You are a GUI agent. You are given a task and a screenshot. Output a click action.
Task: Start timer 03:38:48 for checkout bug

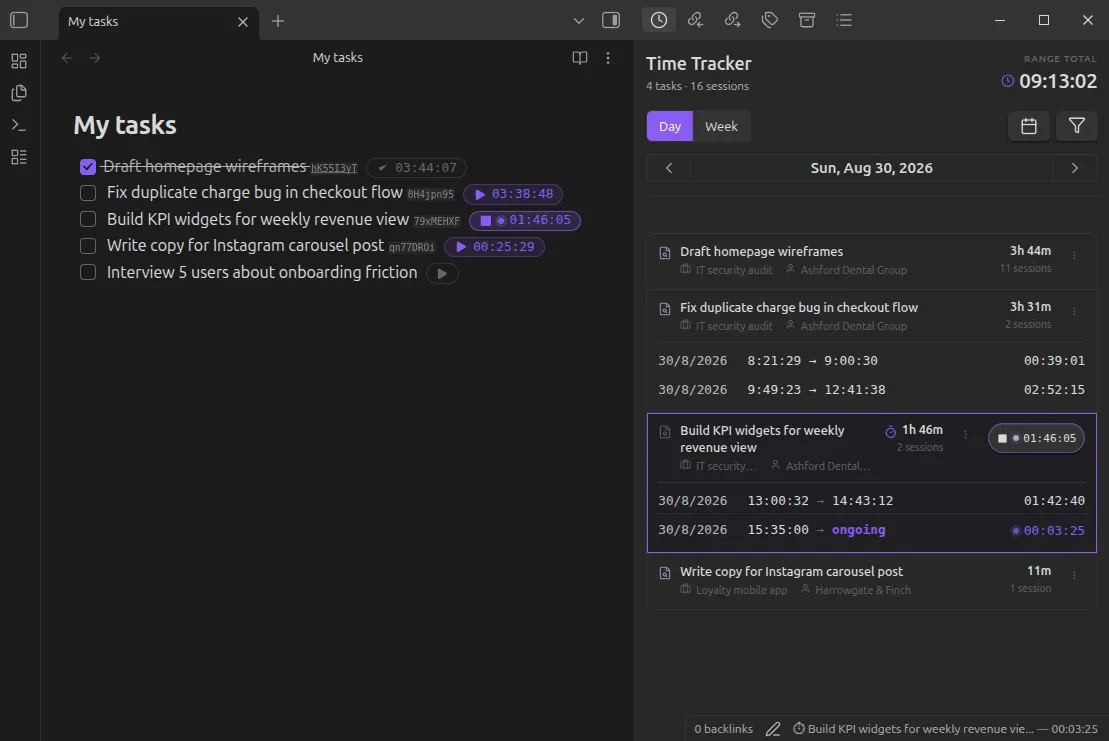point(513,194)
